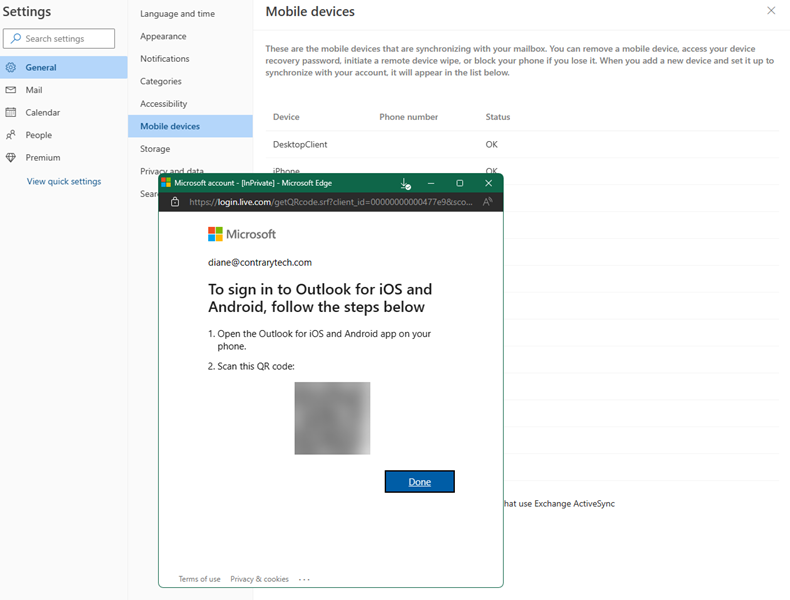
Task: Click the lock site info icon
Action: pyautogui.click(x=175, y=202)
